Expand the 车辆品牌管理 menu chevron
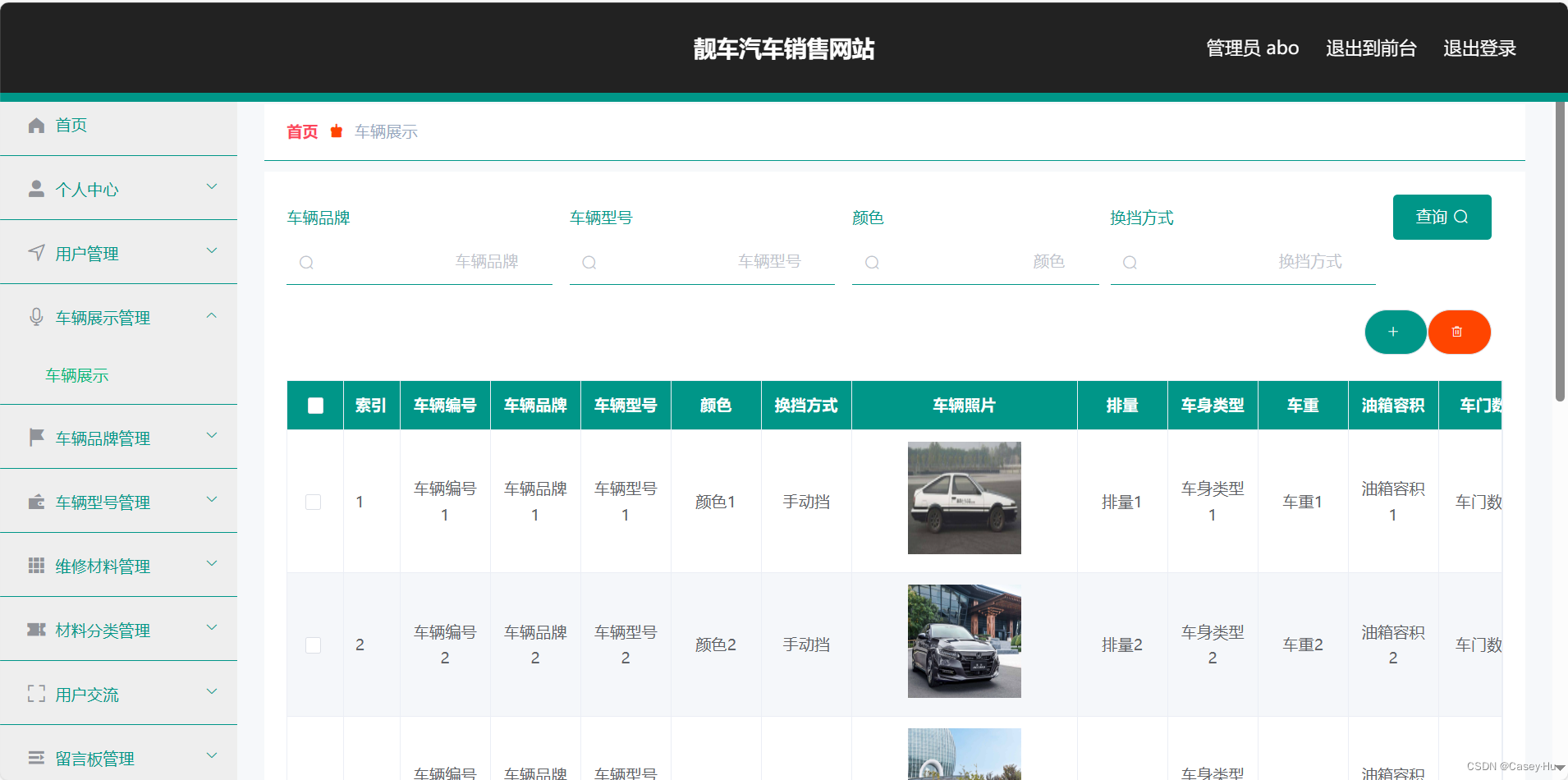The width and height of the screenshot is (1568, 780). click(x=212, y=436)
